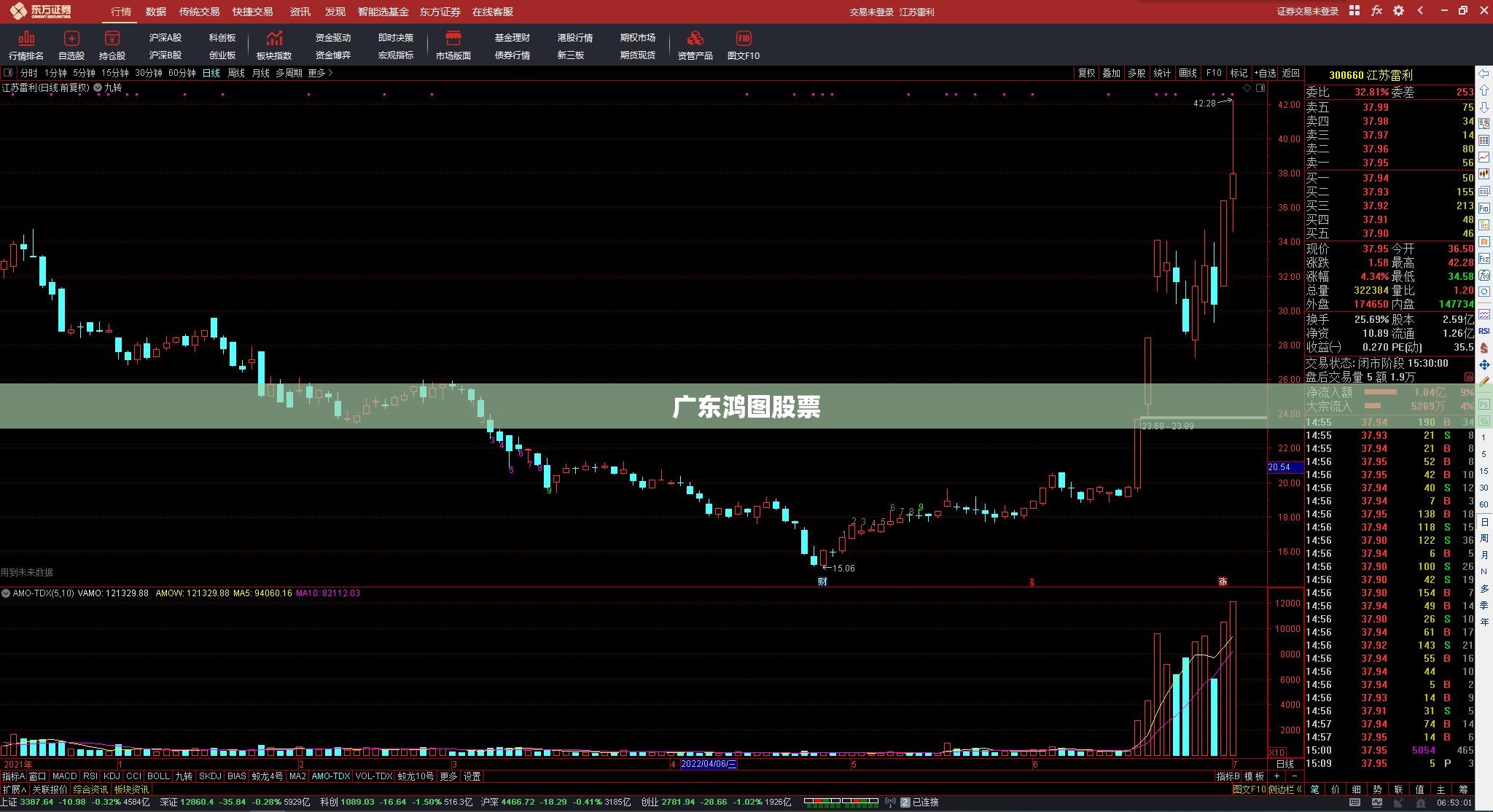
Task: Click the +自选 add to watchlist button
Action: coord(1264,73)
